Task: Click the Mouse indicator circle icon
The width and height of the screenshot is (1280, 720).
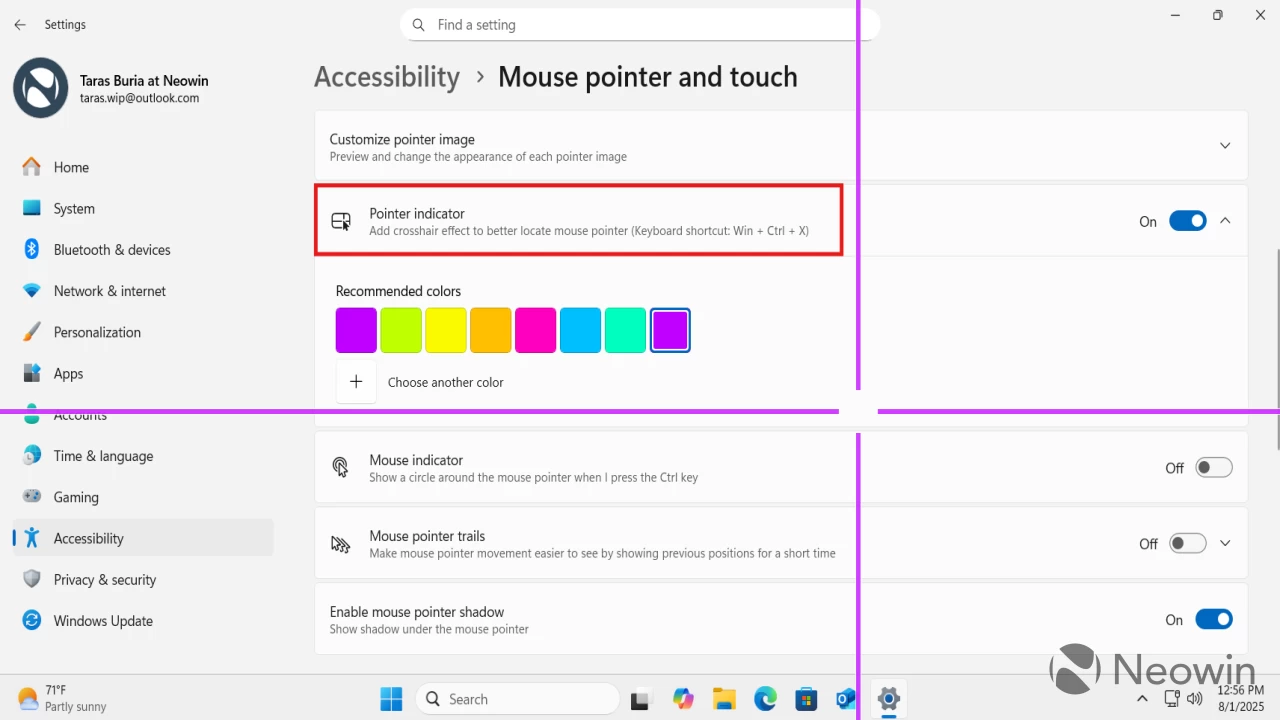Action: pyautogui.click(x=341, y=468)
